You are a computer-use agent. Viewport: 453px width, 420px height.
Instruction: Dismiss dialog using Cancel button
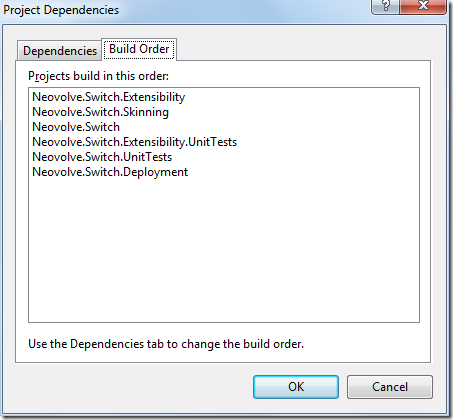point(390,387)
